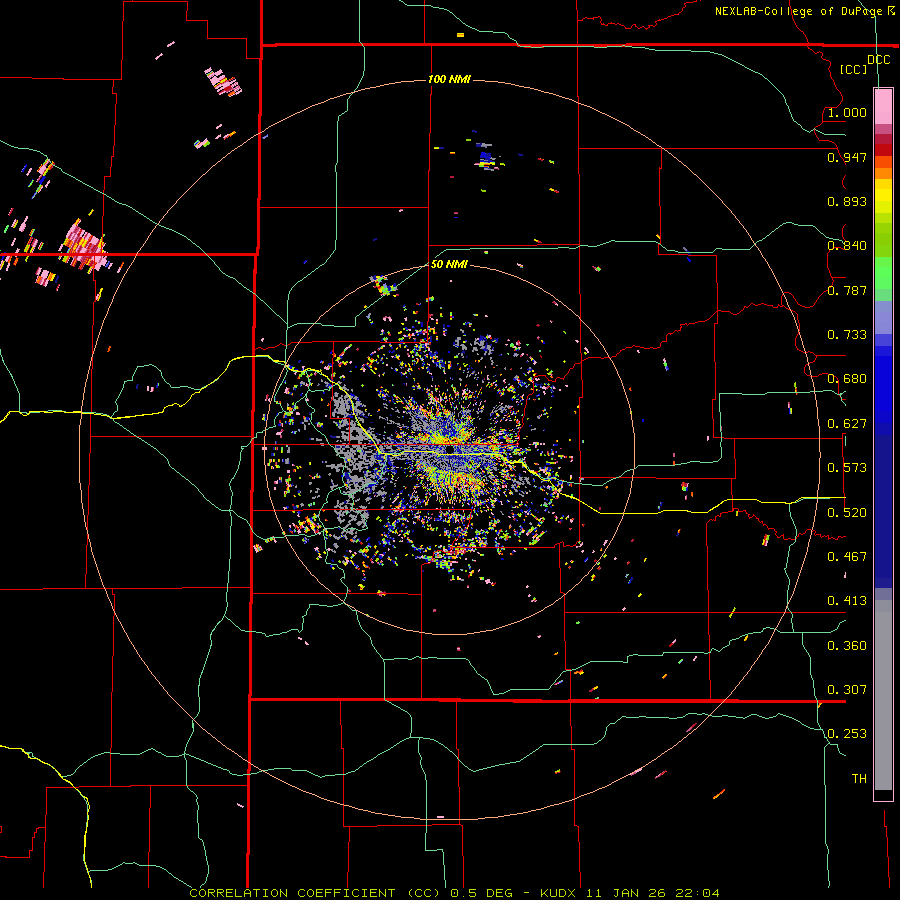Pick the red band near the scale top

pos(883,150)
